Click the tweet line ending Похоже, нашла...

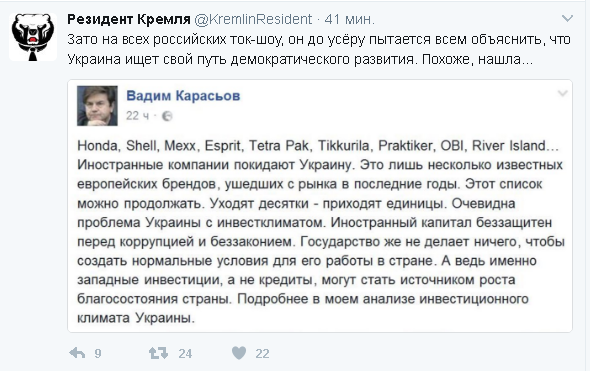pos(300,59)
